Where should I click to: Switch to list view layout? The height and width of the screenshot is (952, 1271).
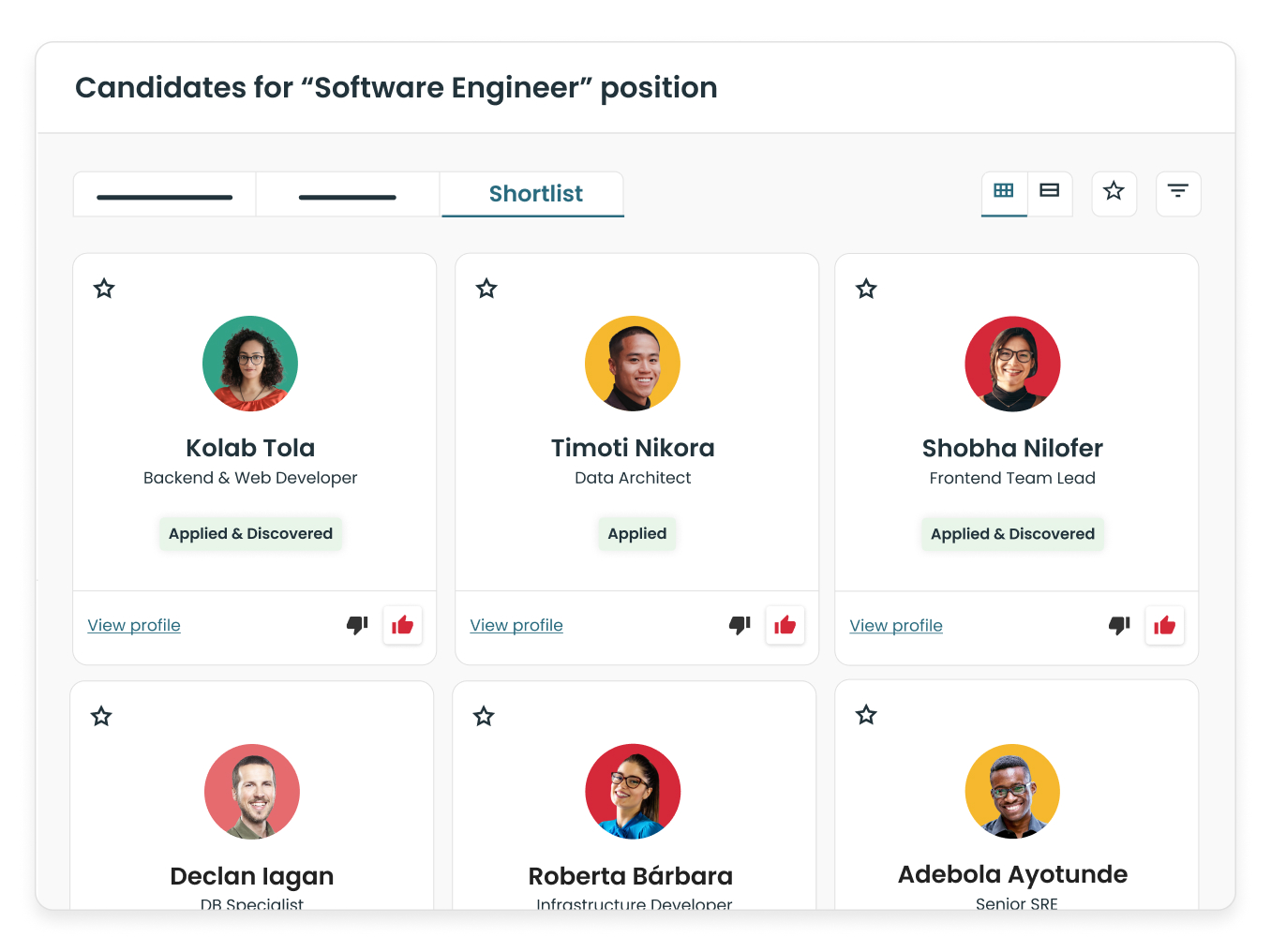(1050, 192)
